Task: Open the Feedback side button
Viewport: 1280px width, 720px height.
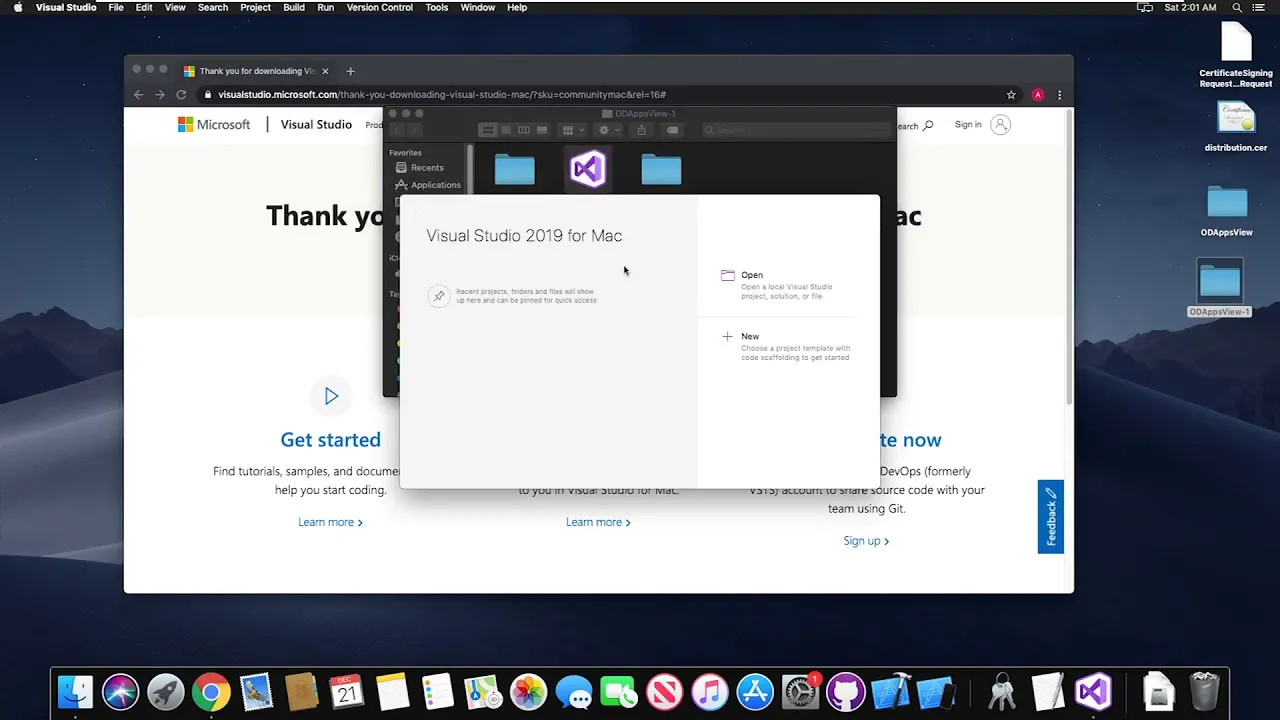Action: (1051, 517)
